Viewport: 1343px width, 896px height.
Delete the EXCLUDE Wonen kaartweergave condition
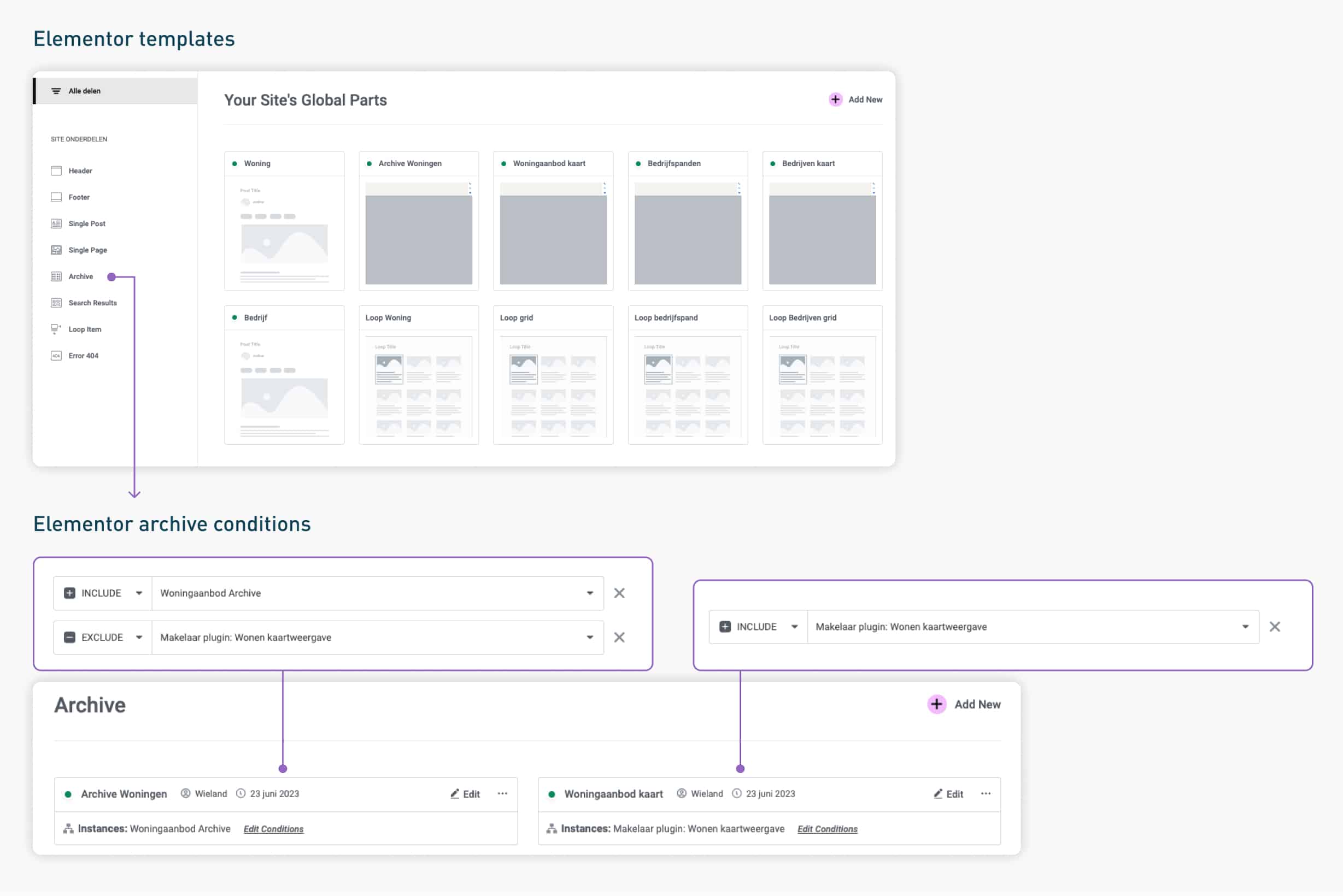tap(619, 637)
